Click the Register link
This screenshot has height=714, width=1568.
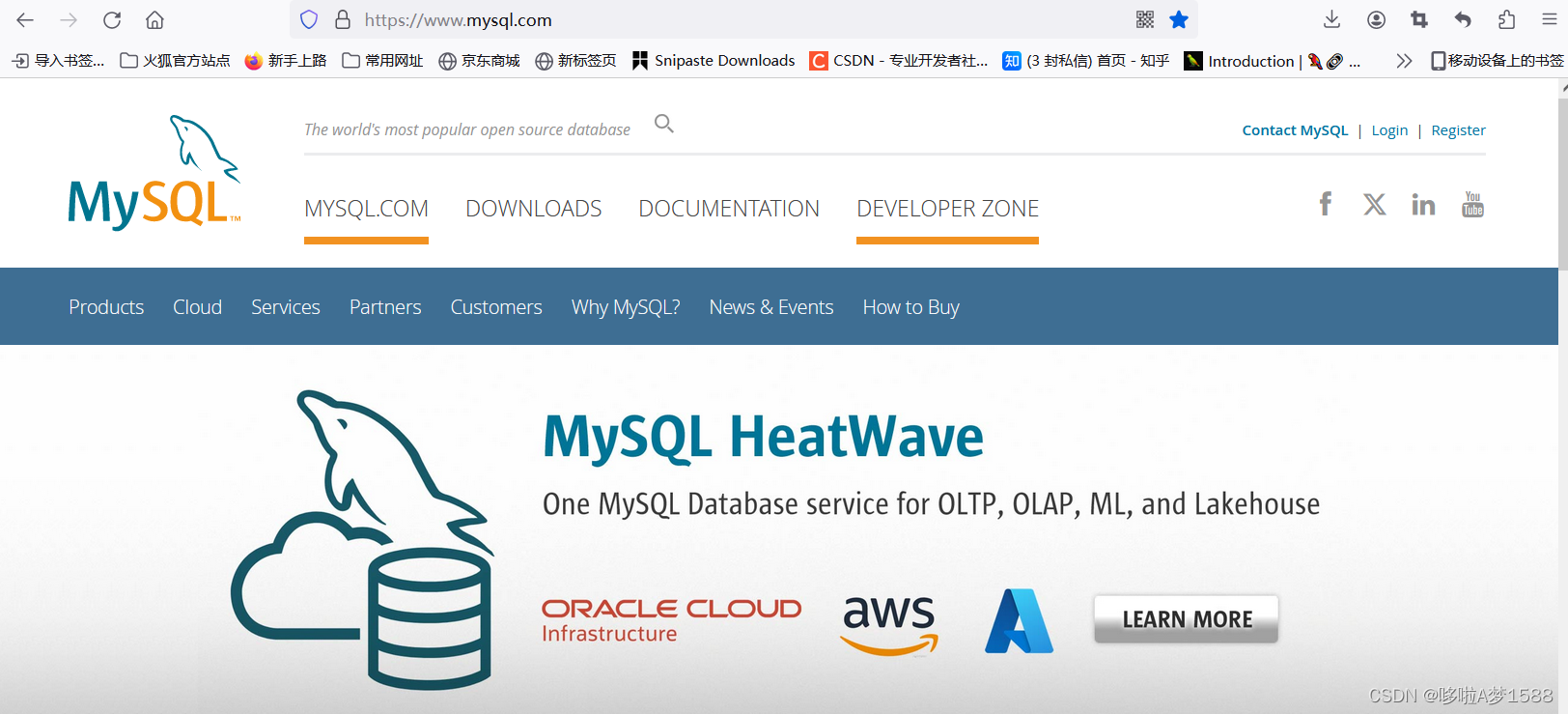(x=1458, y=130)
